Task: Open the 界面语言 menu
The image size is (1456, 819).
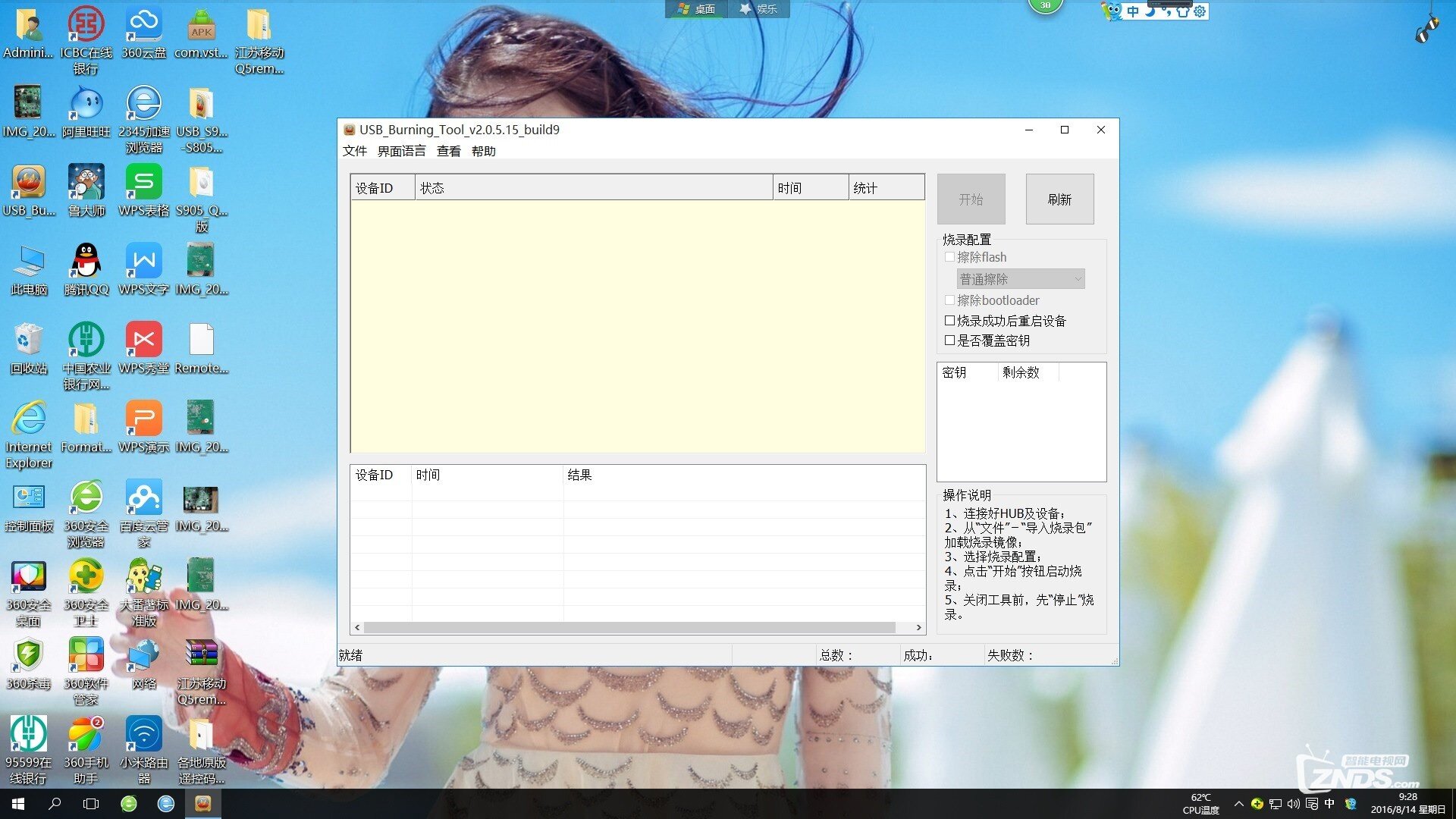Action: coord(401,151)
